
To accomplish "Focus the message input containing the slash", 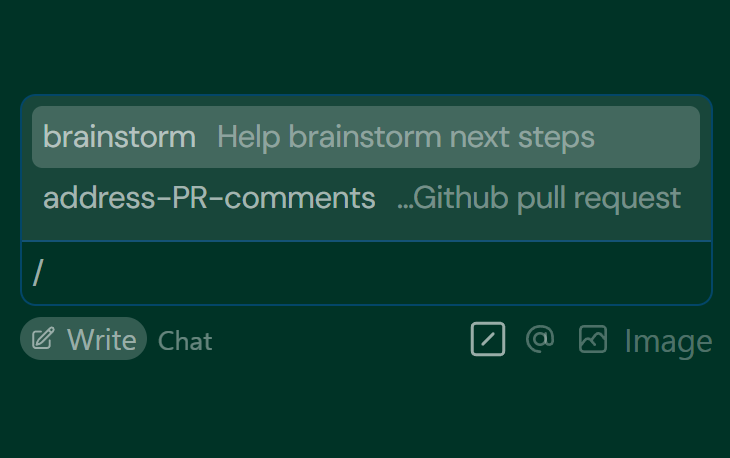I will point(365,273).
